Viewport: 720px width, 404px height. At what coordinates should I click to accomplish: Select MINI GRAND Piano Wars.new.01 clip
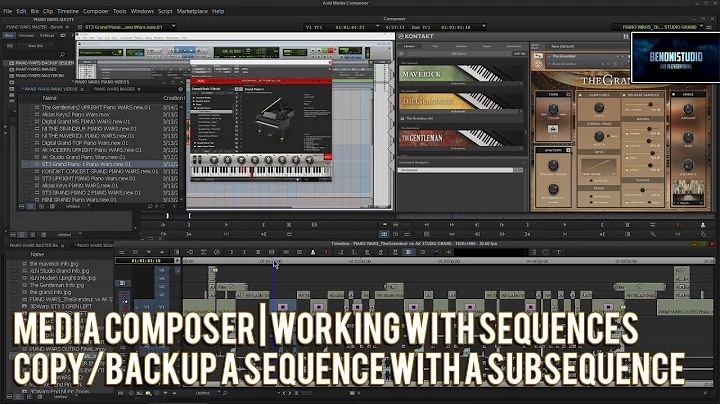click(79, 200)
